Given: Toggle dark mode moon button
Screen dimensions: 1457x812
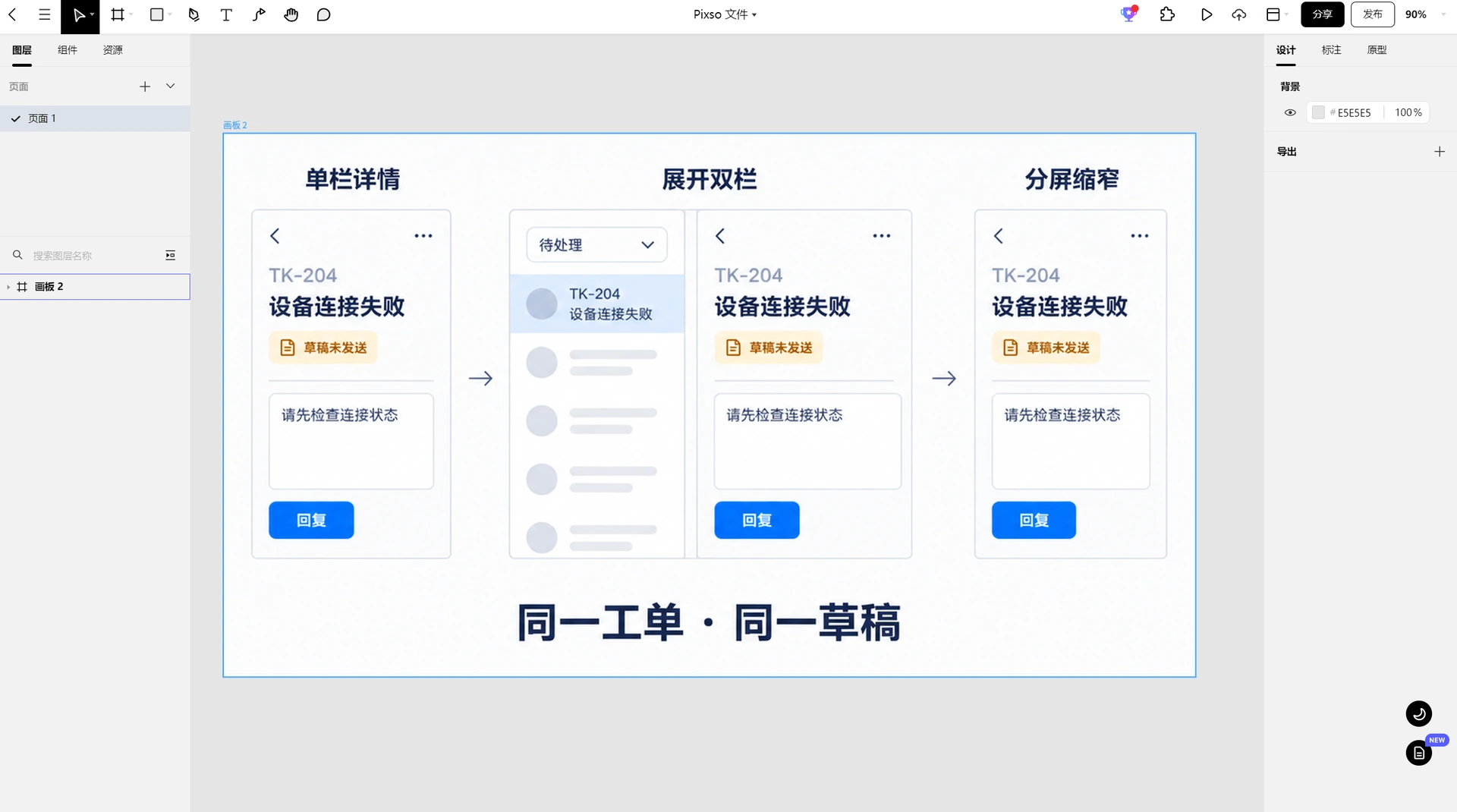Looking at the screenshot, I should point(1419,713).
